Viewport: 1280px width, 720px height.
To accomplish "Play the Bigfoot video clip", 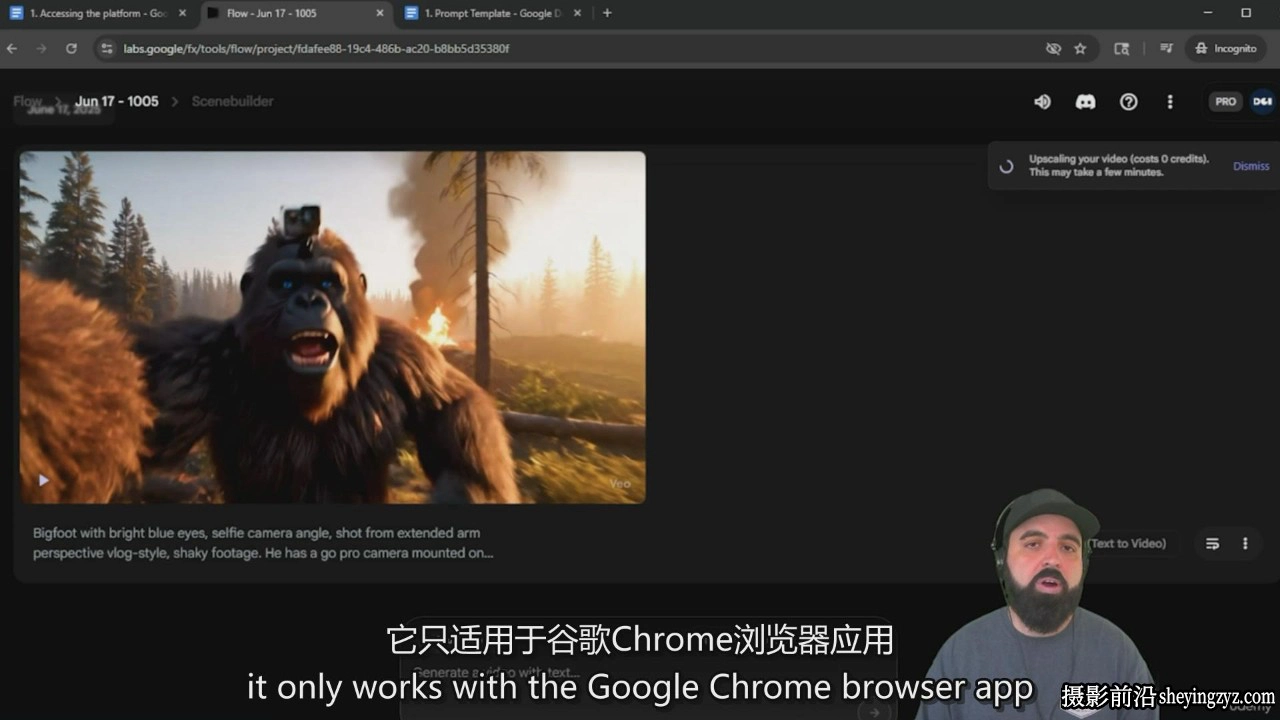I will (43, 481).
